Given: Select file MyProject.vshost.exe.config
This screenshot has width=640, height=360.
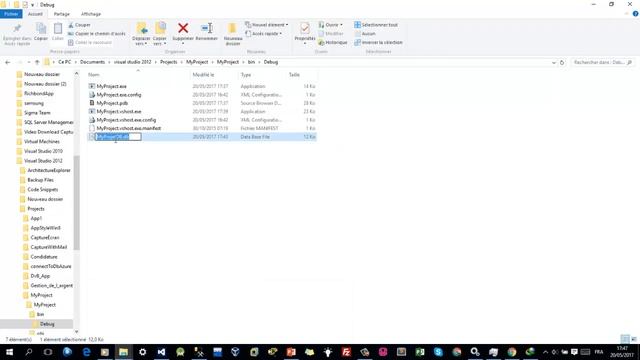Looking at the screenshot, I should 126,120.
